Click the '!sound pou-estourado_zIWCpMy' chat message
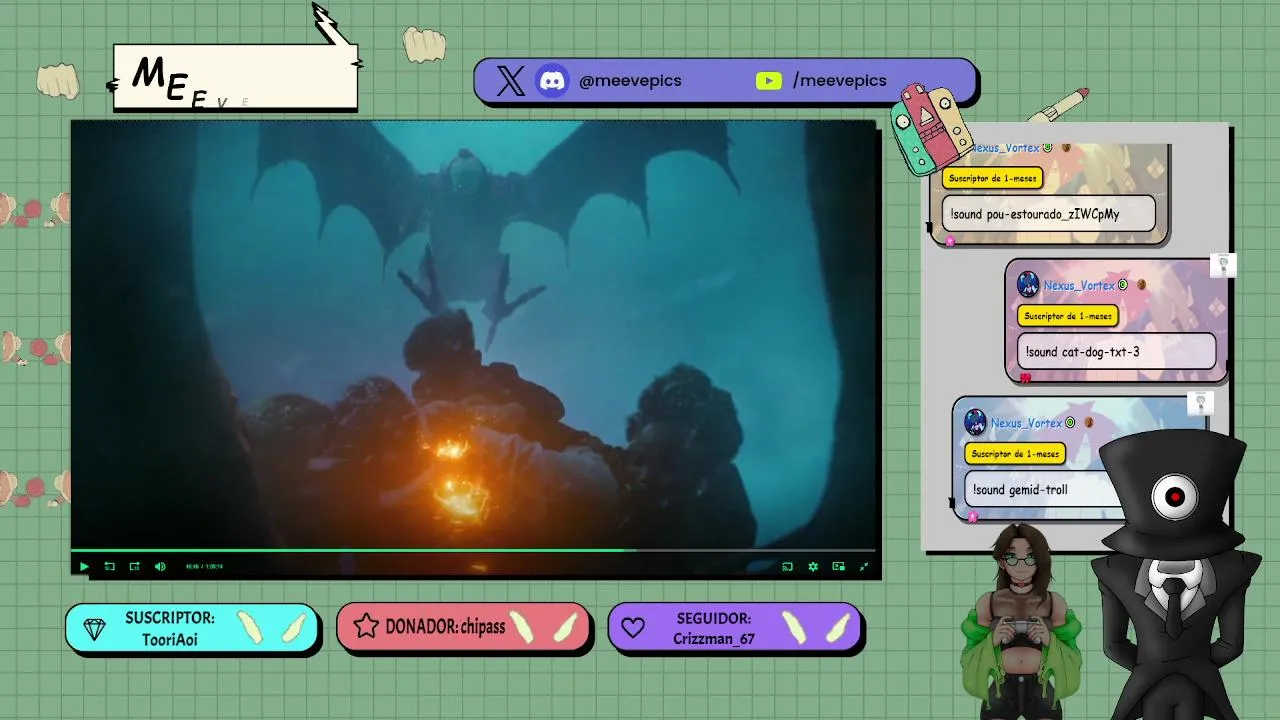The width and height of the screenshot is (1280, 720). coord(1048,214)
